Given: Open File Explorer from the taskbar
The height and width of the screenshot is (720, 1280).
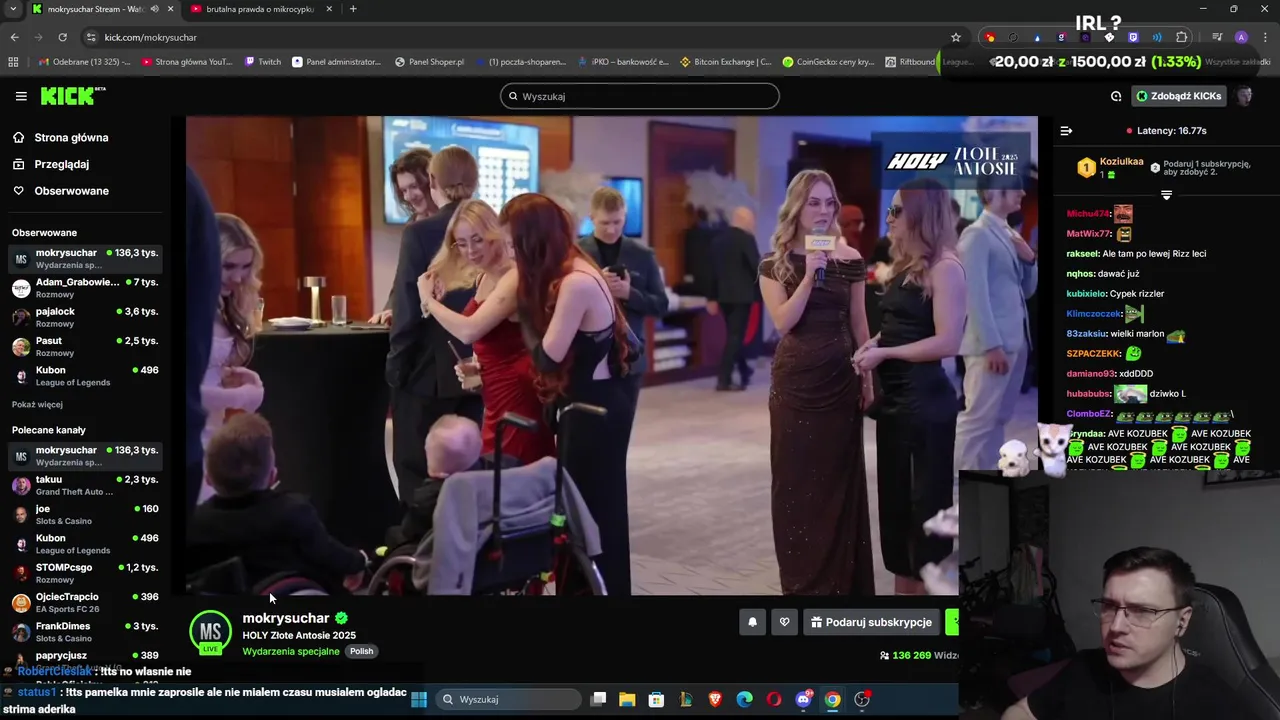Looking at the screenshot, I should (x=627, y=699).
